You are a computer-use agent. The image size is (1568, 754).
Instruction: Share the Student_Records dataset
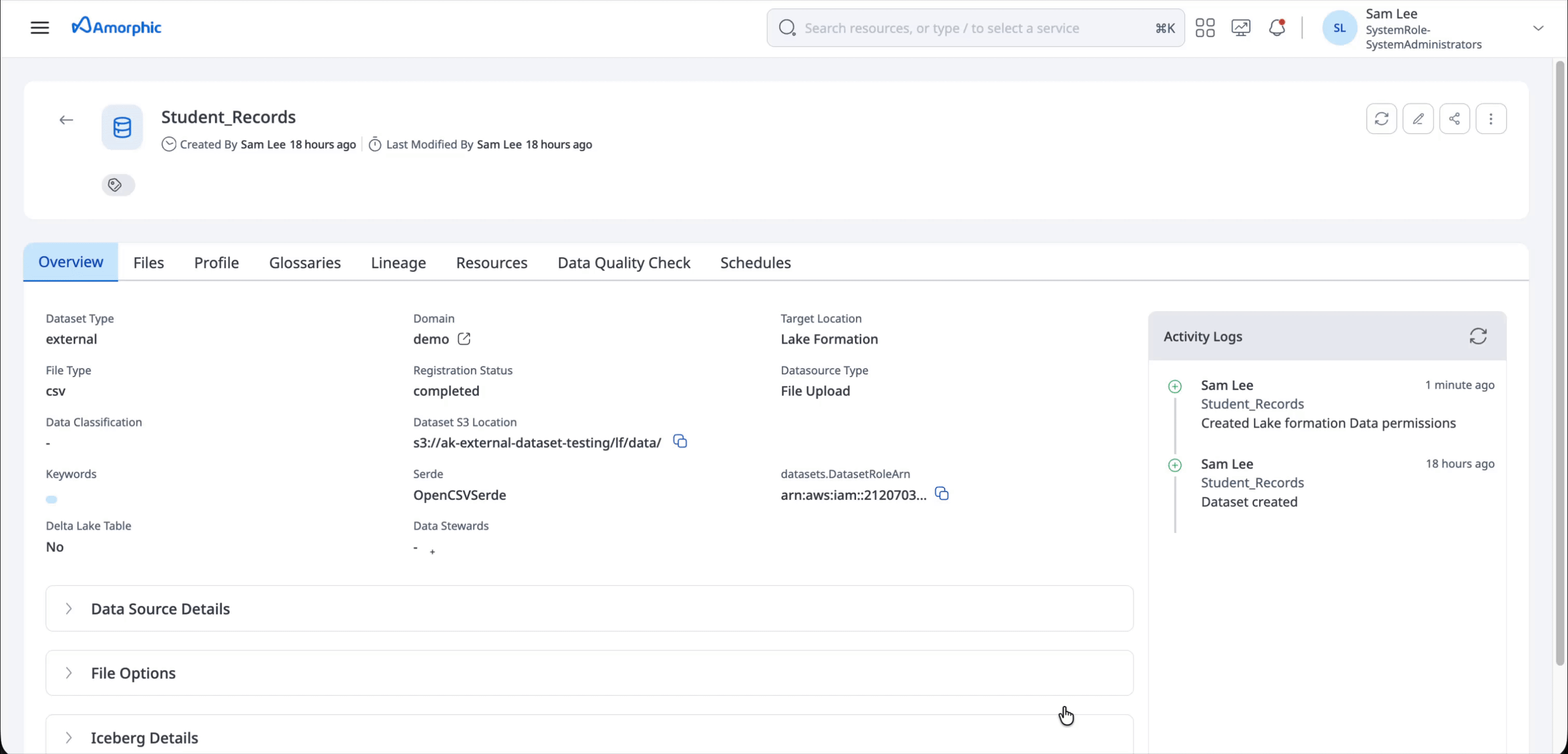(x=1454, y=119)
